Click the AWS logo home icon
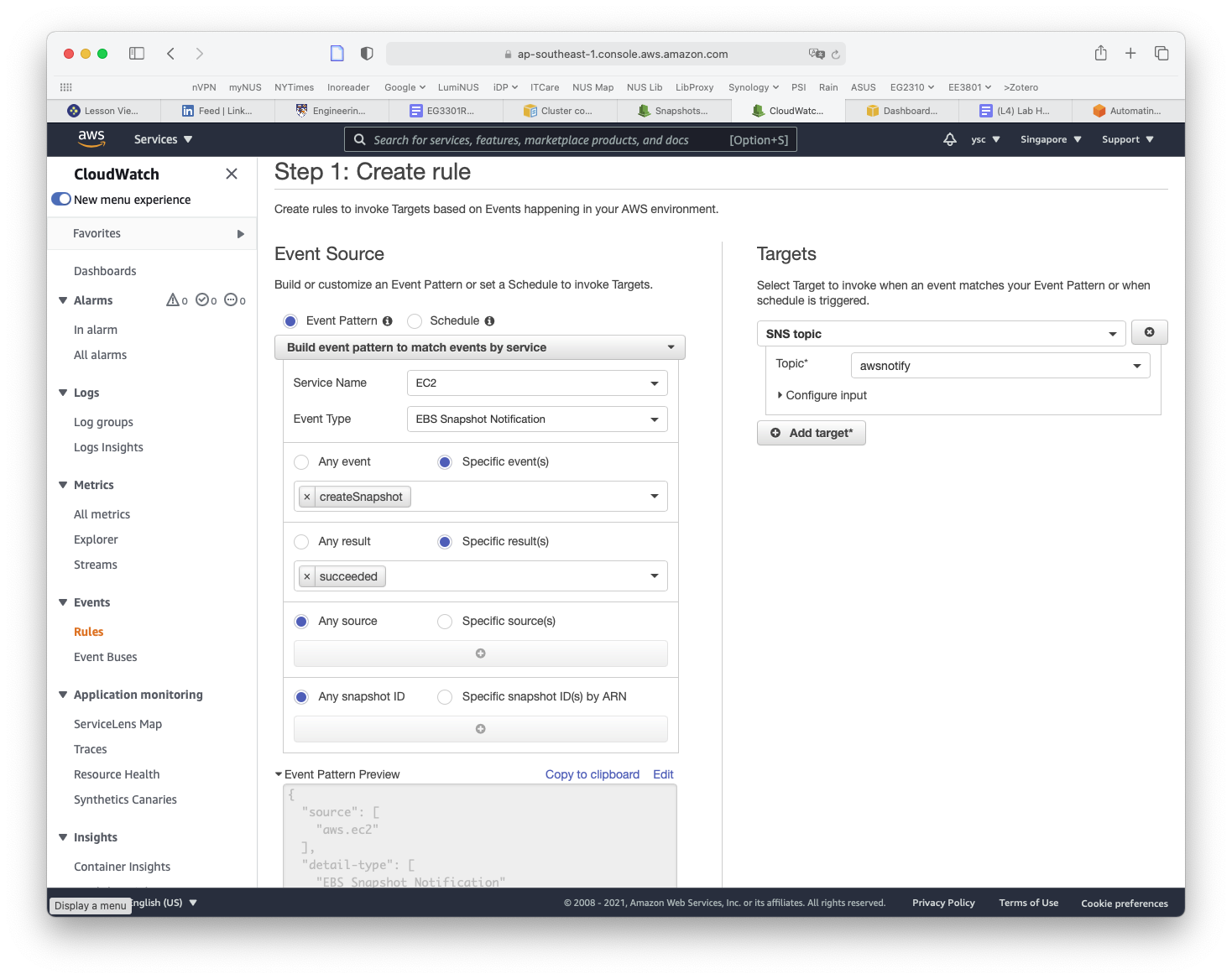This screenshot has height=979, width=1232. pyautogui.click(x=91, y=138)
